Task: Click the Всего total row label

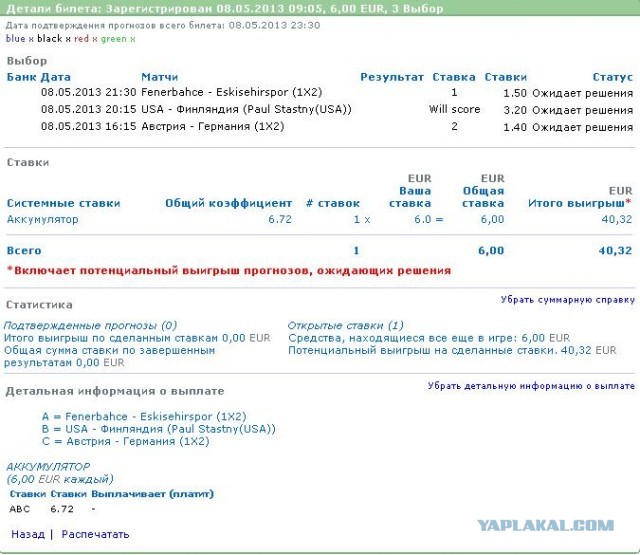Action: (x=24, y=251)
